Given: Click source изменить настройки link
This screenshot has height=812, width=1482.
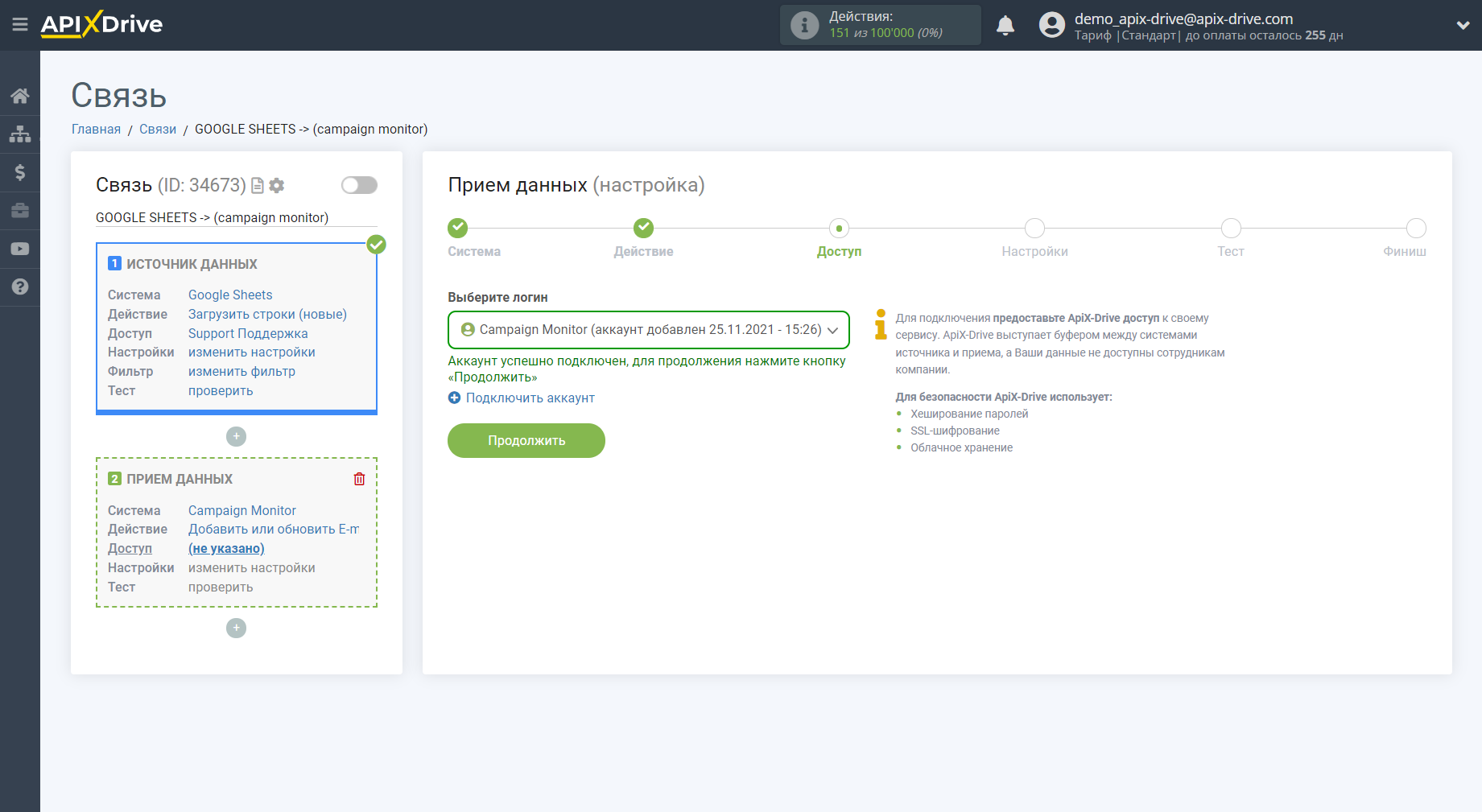Looking at the screenshot, I should pos(252,352).
